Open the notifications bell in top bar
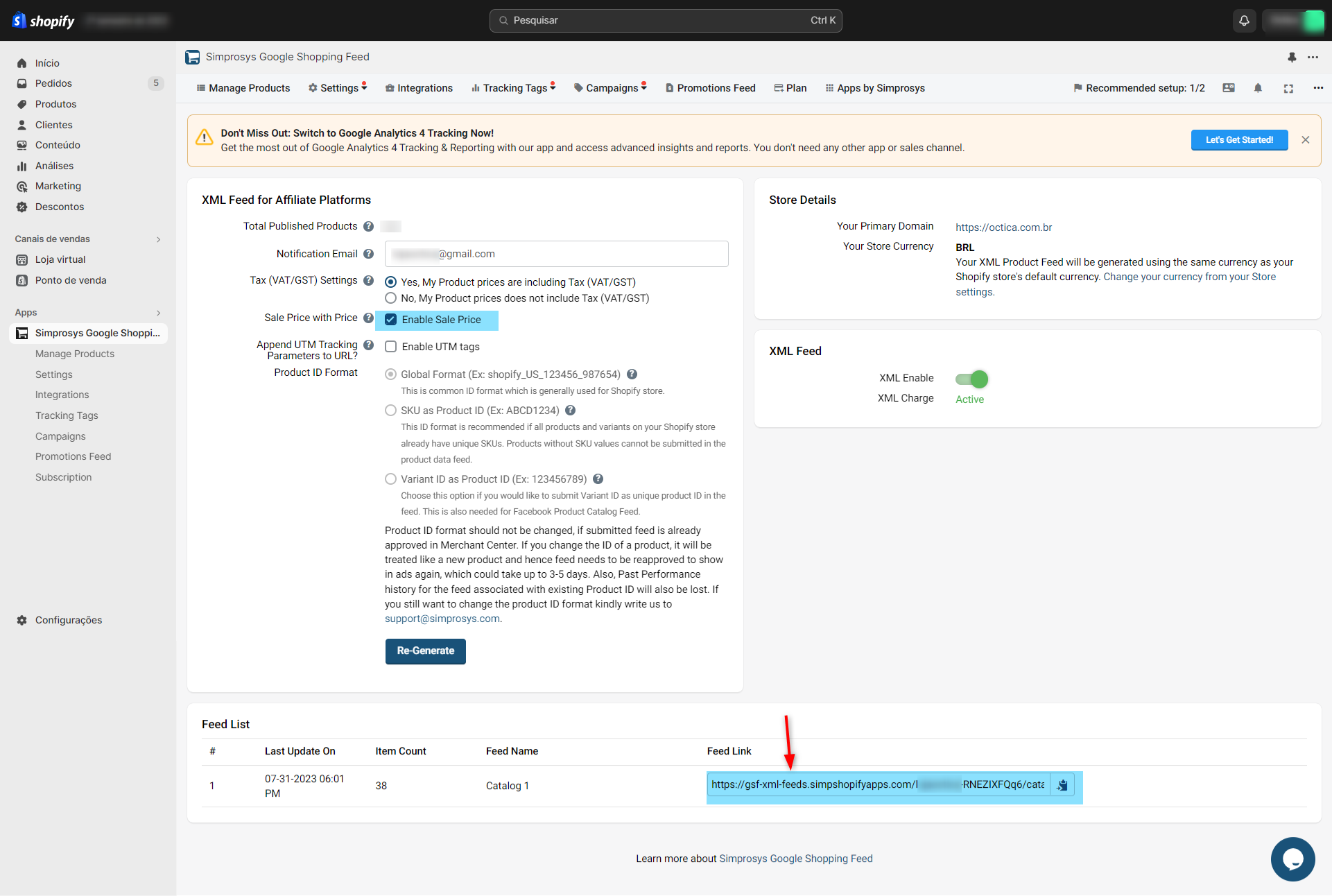Screen dimensions: 1332x896 pos(1244,21)
